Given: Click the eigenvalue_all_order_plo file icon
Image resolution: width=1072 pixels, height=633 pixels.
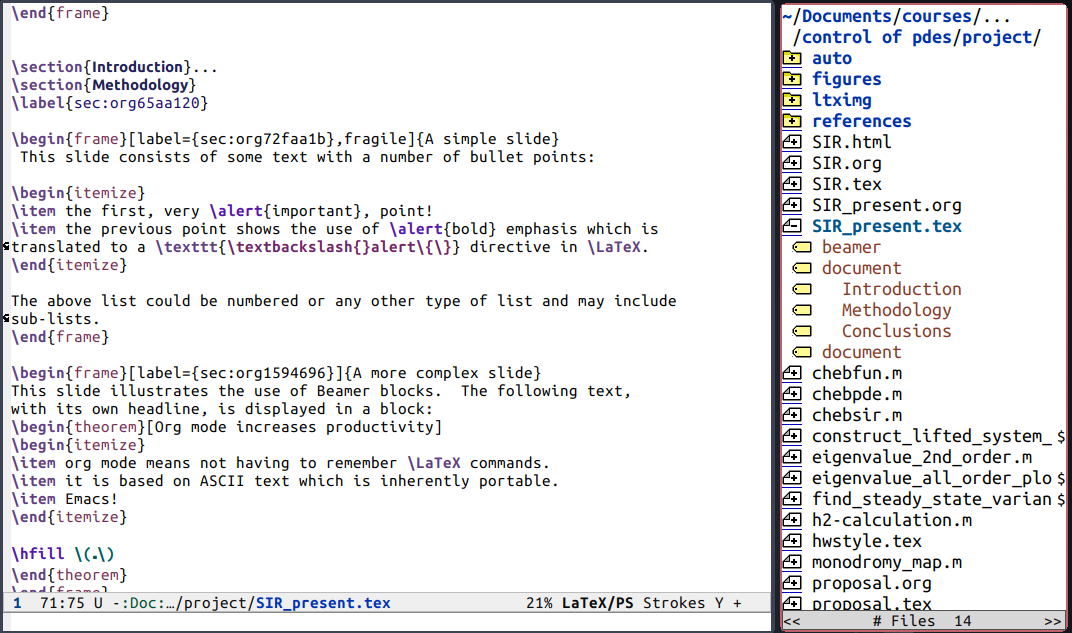Looking at the screenshot, I should click(792, 479).
